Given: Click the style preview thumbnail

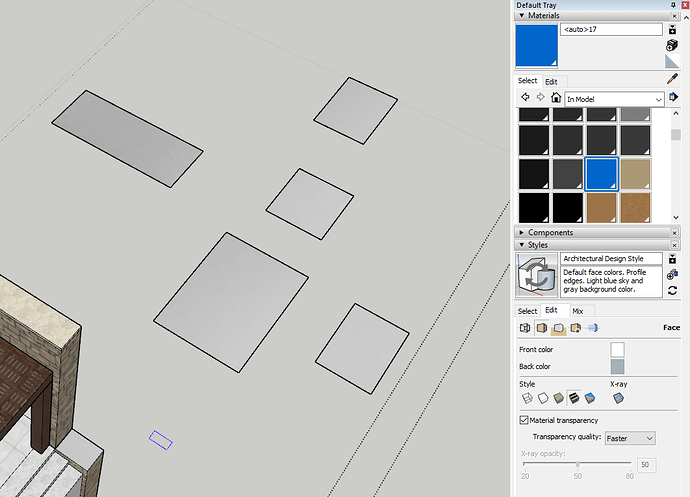Looking at the screenshot, I should [x=536, y=275].
